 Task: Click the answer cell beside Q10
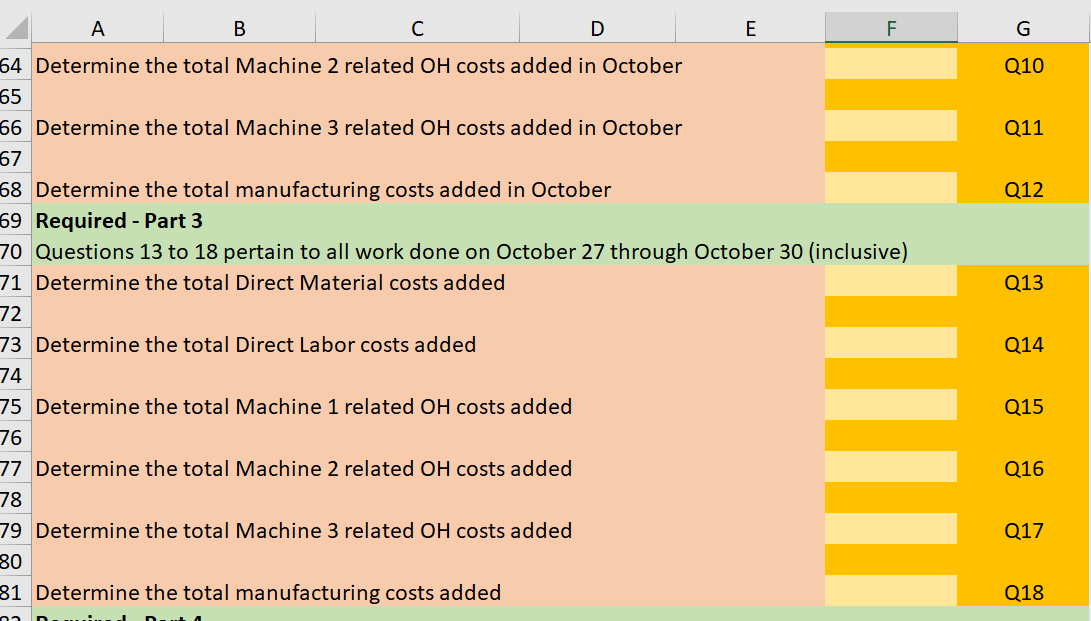[890, 64]
